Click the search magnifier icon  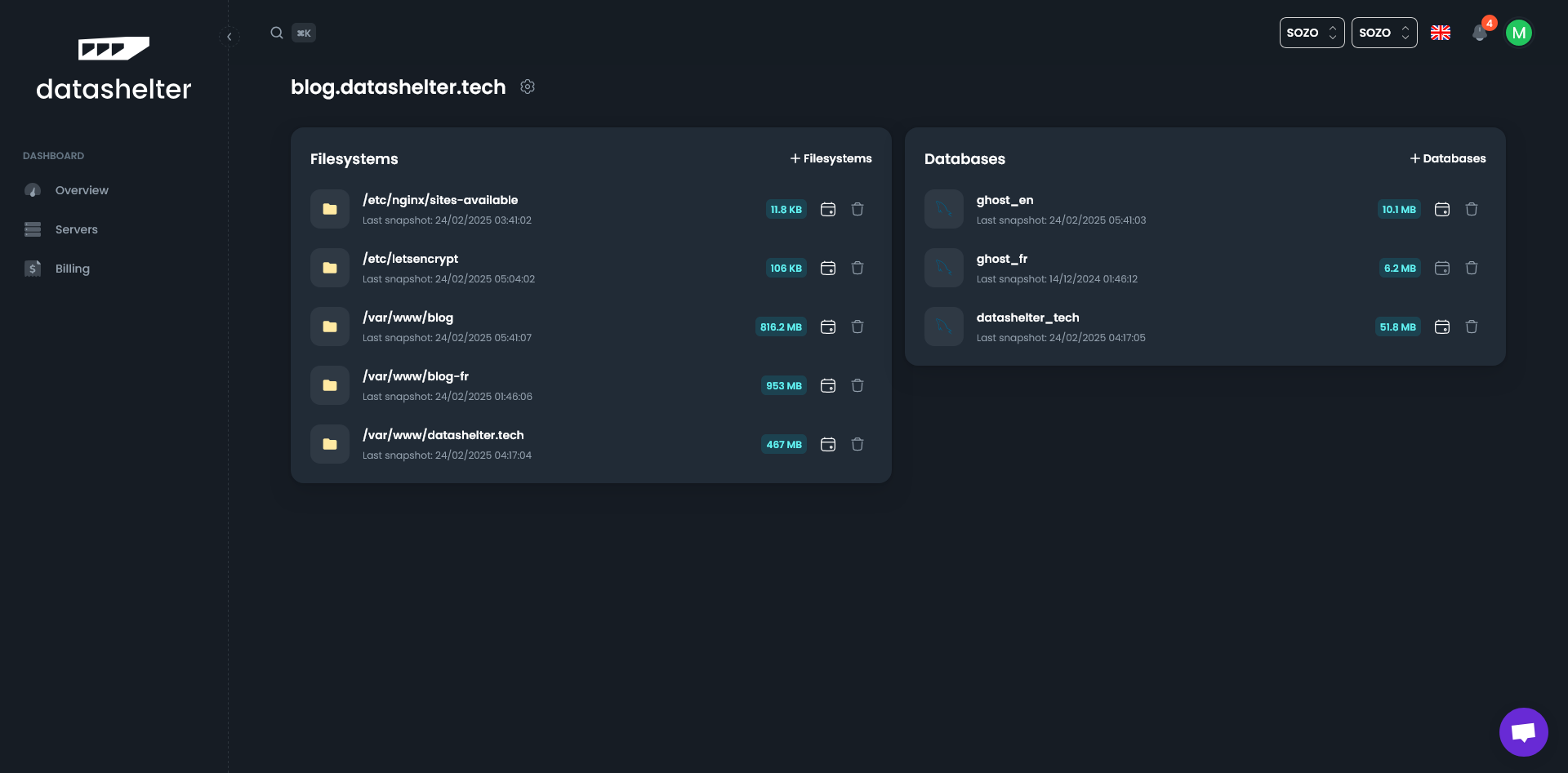[277, 33]
